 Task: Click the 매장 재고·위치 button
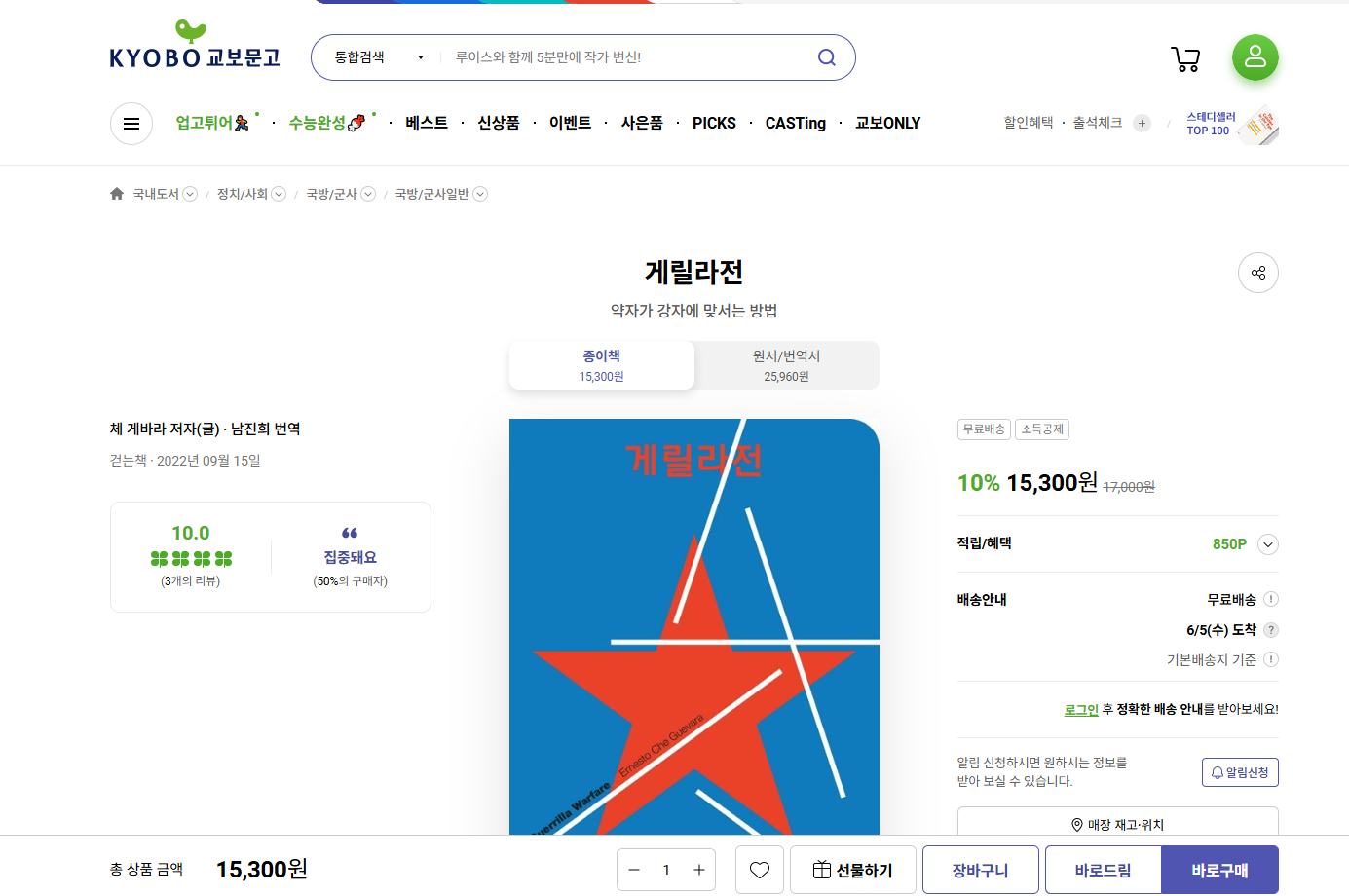1118,823
